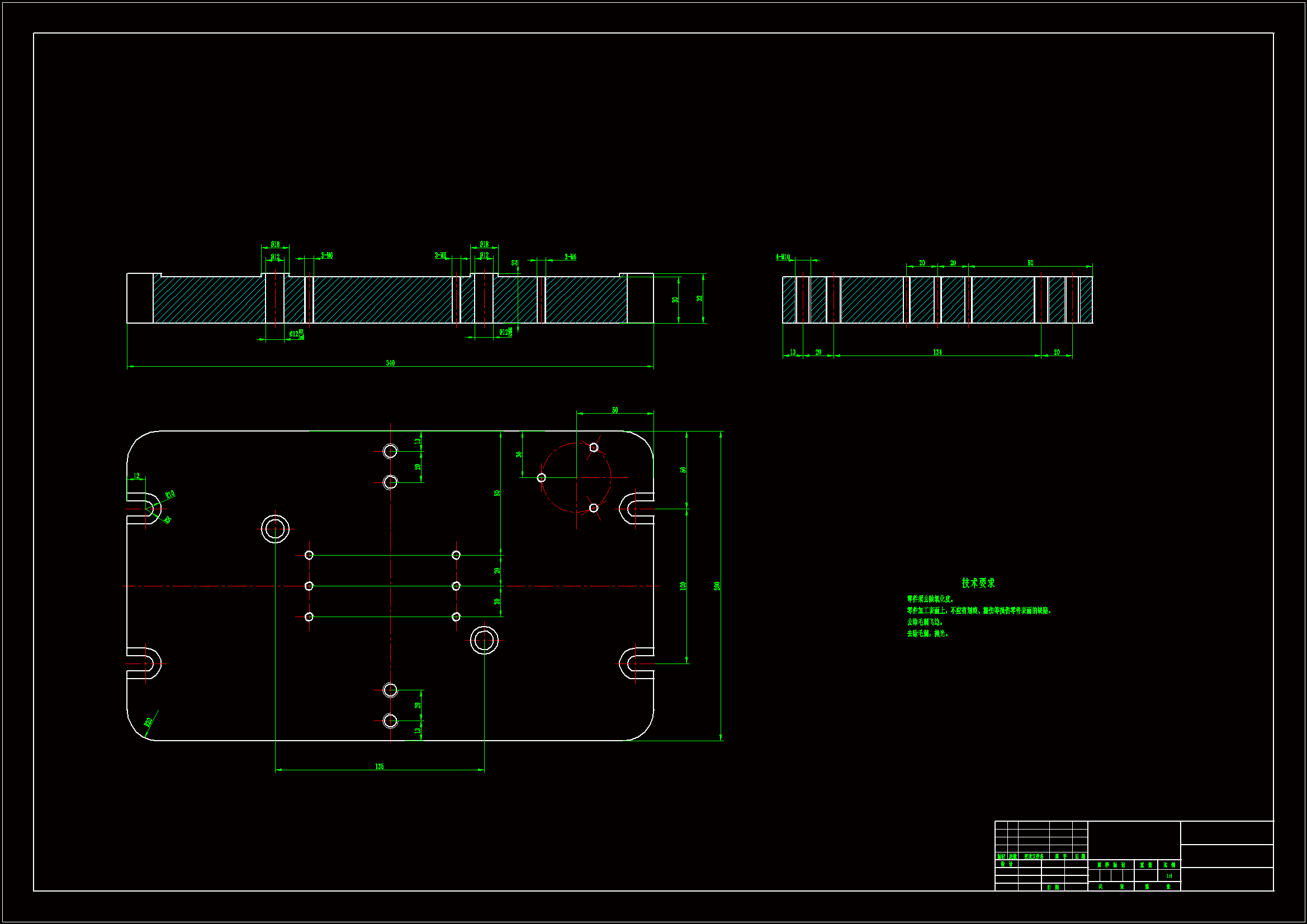The height and width of the screenshot is (924, 1307).
Task: Select the counterbored hole above 136 dimension's right end
Action: [485, 641]
